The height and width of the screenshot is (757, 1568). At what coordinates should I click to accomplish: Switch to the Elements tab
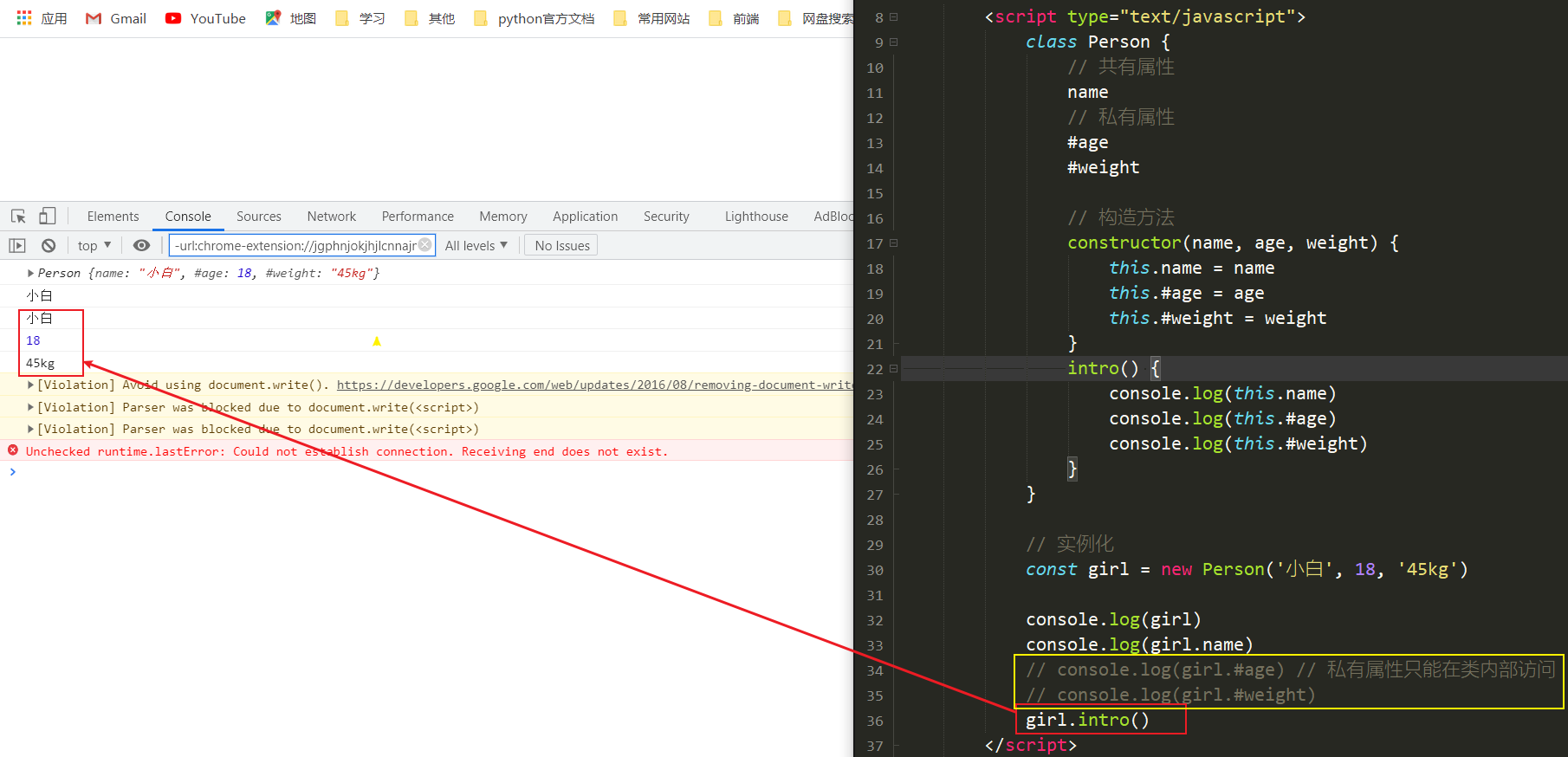(113, 217)
